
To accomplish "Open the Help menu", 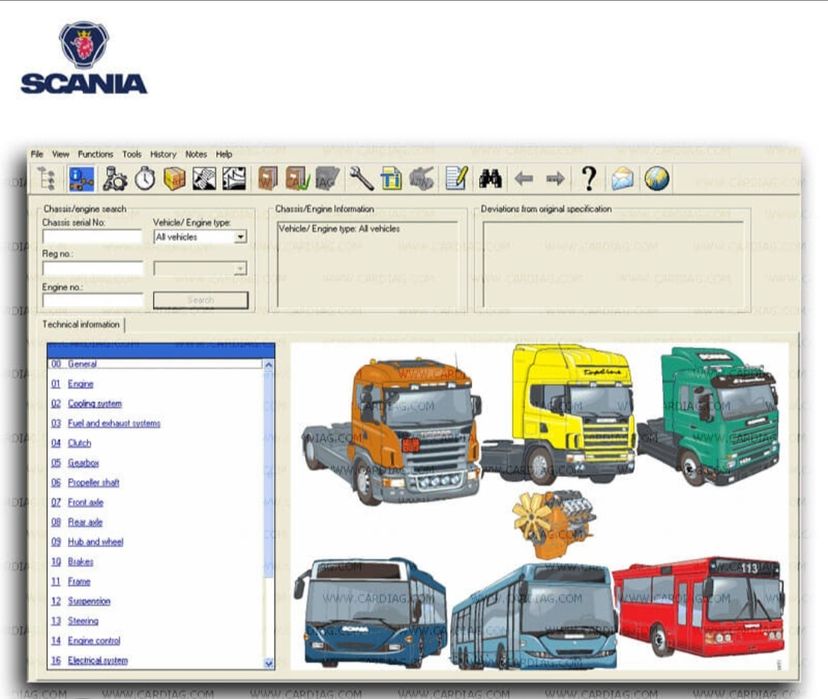I will point(223,154).
